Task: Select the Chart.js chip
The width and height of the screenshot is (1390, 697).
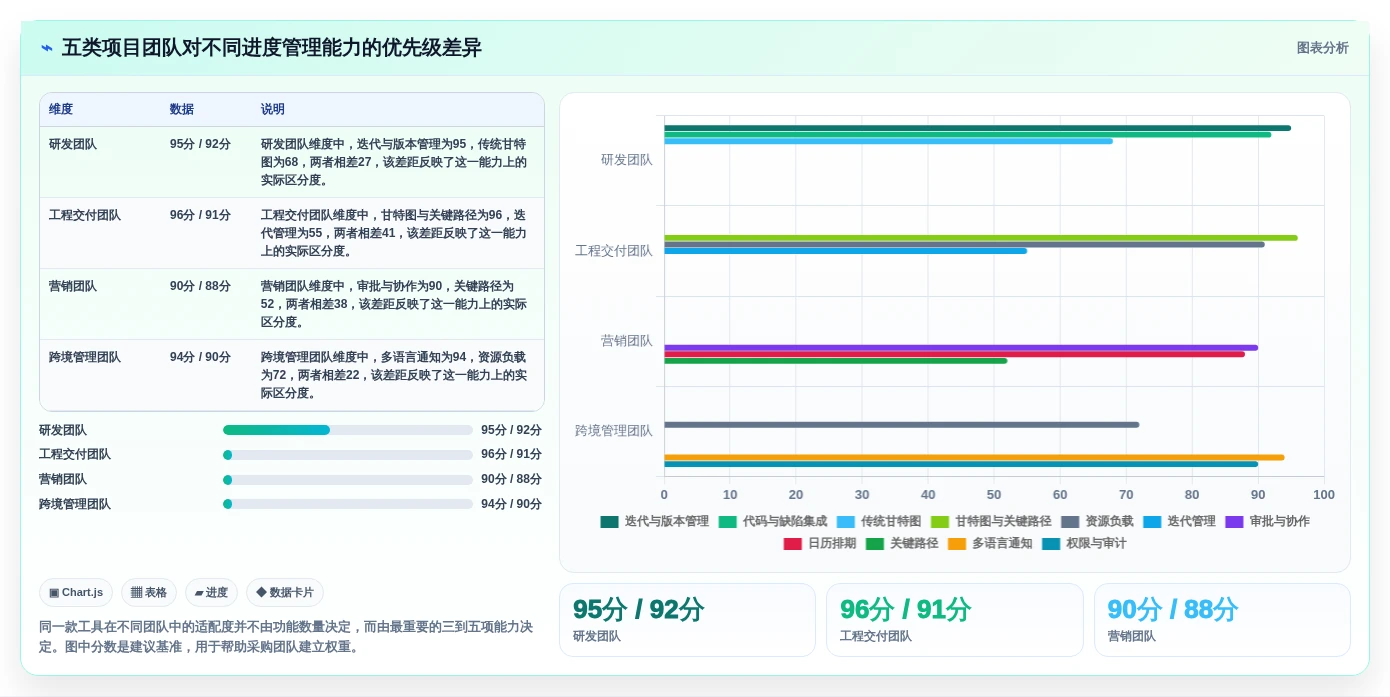Action: (76, 592)
